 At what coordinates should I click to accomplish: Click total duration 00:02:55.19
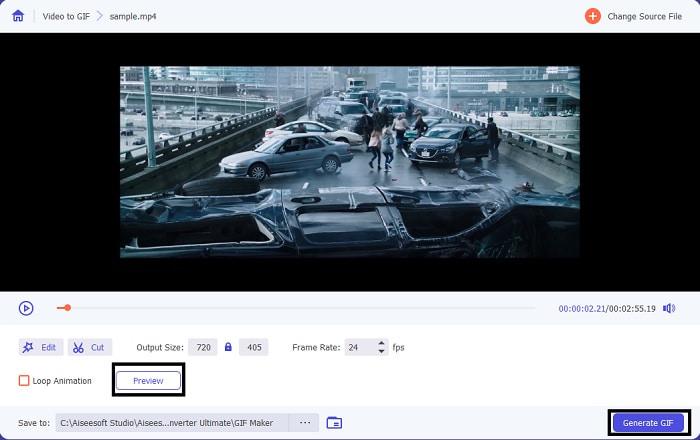click(632, 308)
